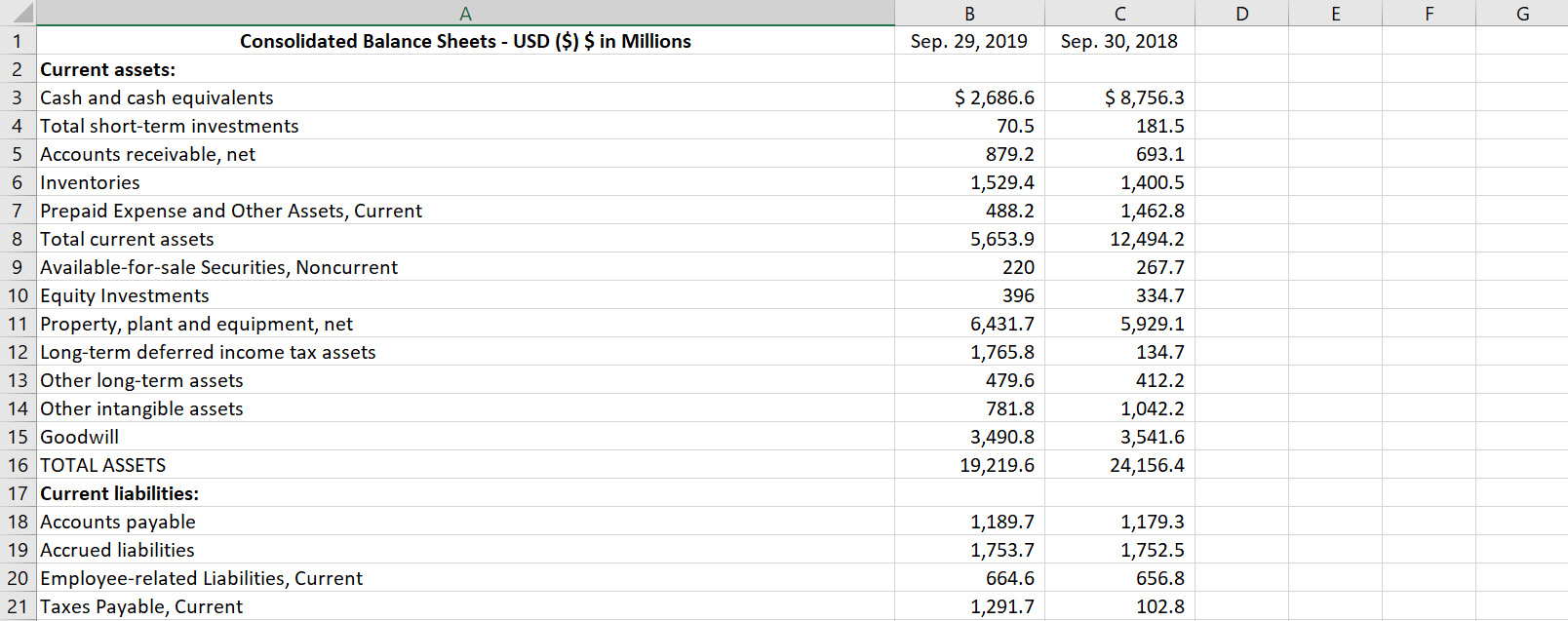Click the Taxes Payable, Current cell
This screenshot has height=621, width=1568.
(466, 606)
